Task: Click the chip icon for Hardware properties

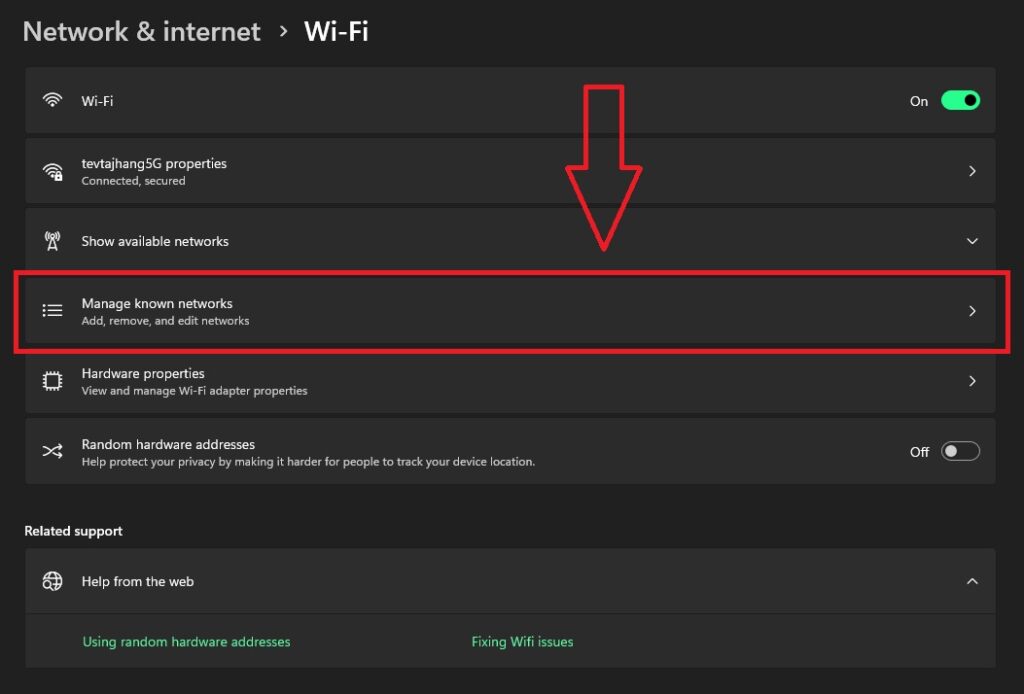Action: tap(52, 381)
